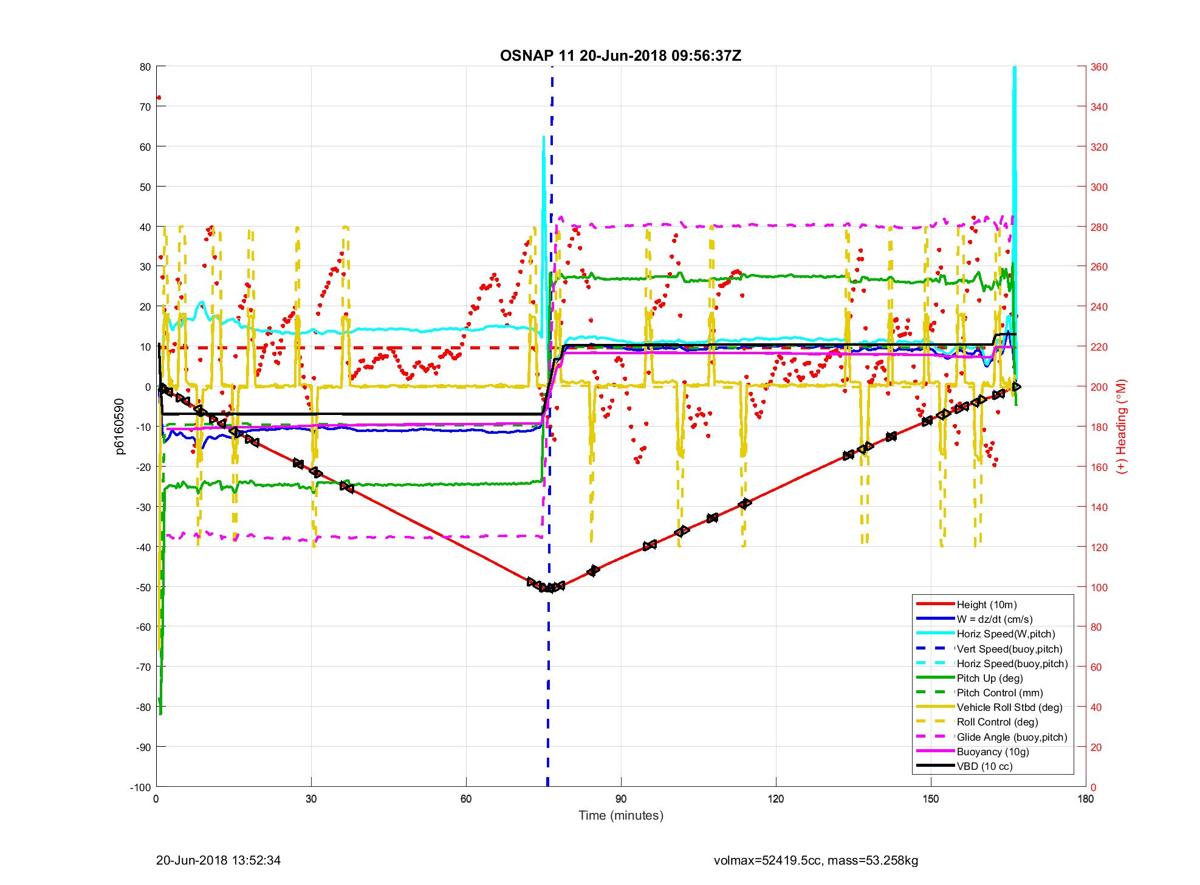Click the footer text "volmax=52419.5cc, mass=53.258kg"
Image resolution: width=1200 pixels, height=885 pixels.
click(x=818, y=860)
